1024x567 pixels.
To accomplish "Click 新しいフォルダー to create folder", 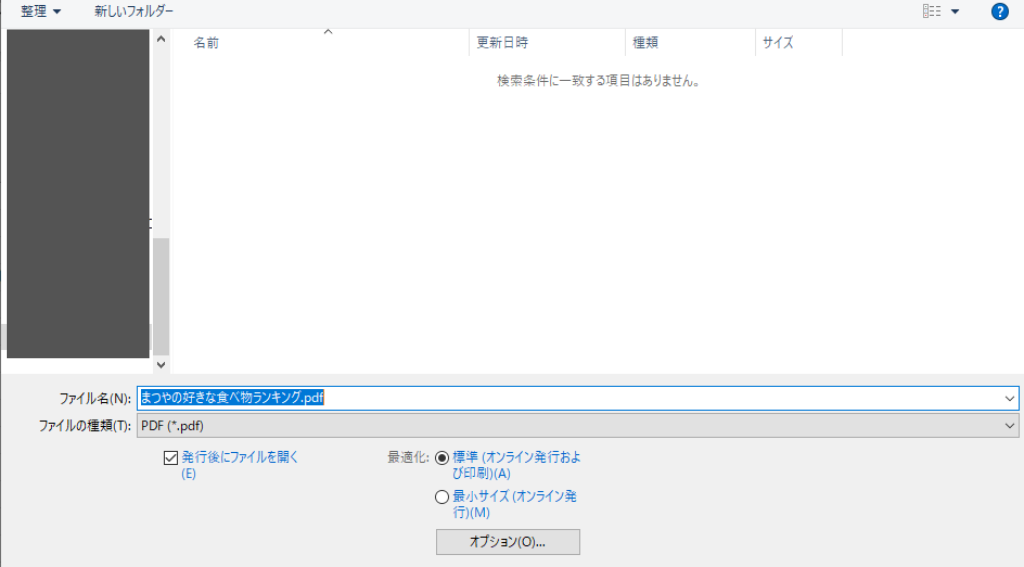I will click(133, 11).
